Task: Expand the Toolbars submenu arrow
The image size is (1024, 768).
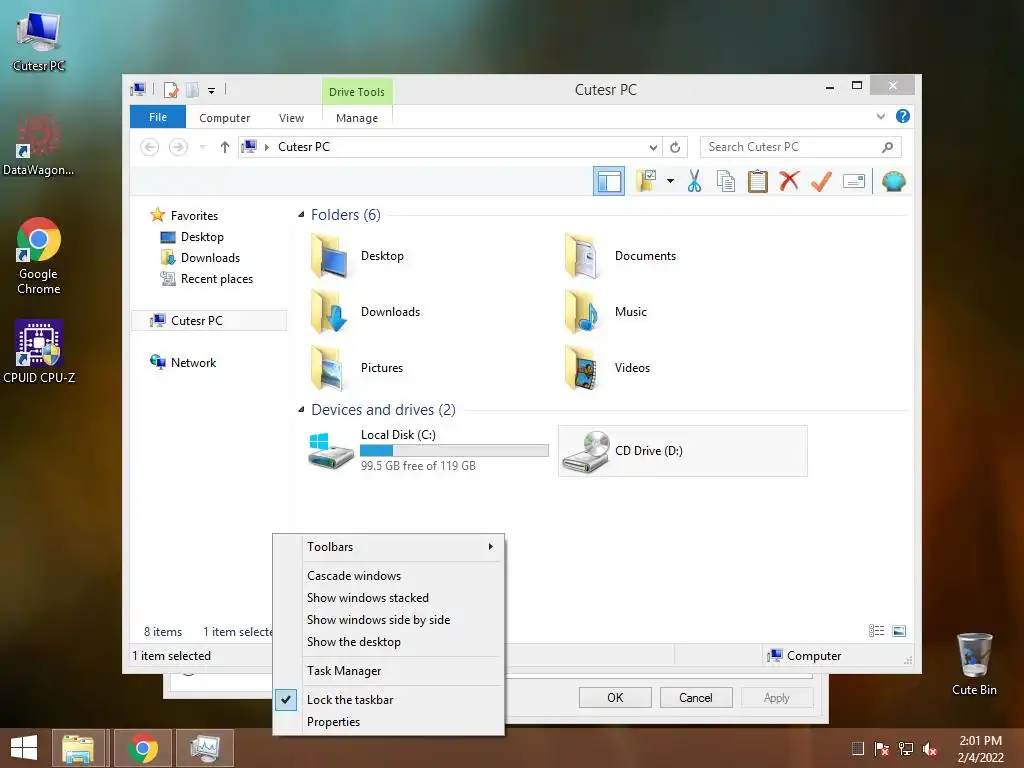Action: coord(490,546)
